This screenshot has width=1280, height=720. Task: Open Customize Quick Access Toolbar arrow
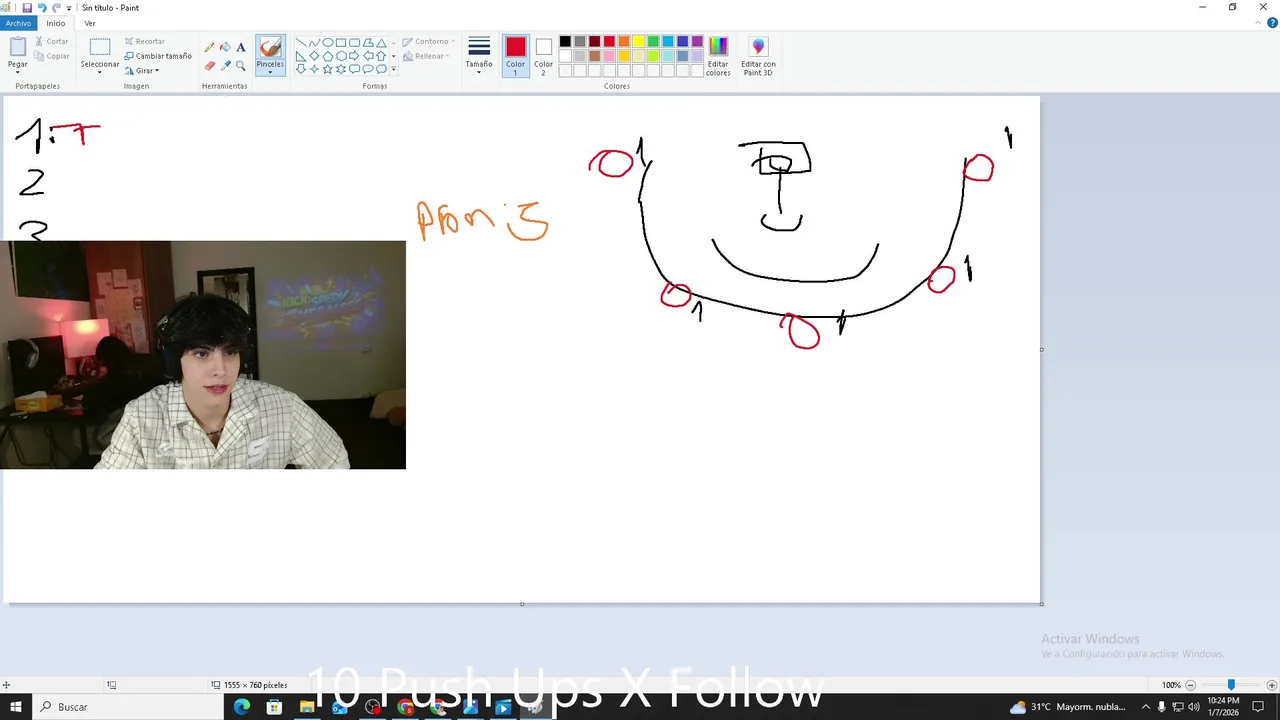69,8
